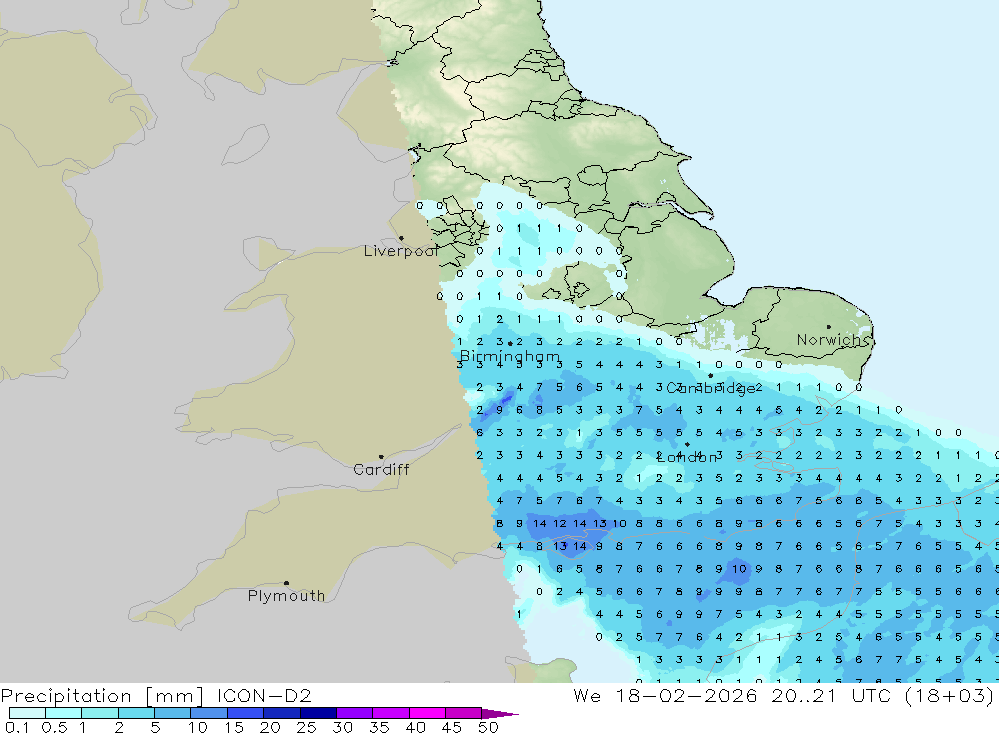Click the dot marking Norwich
Viewport: 1000px width, 733px height.
[x=828, y=327]
